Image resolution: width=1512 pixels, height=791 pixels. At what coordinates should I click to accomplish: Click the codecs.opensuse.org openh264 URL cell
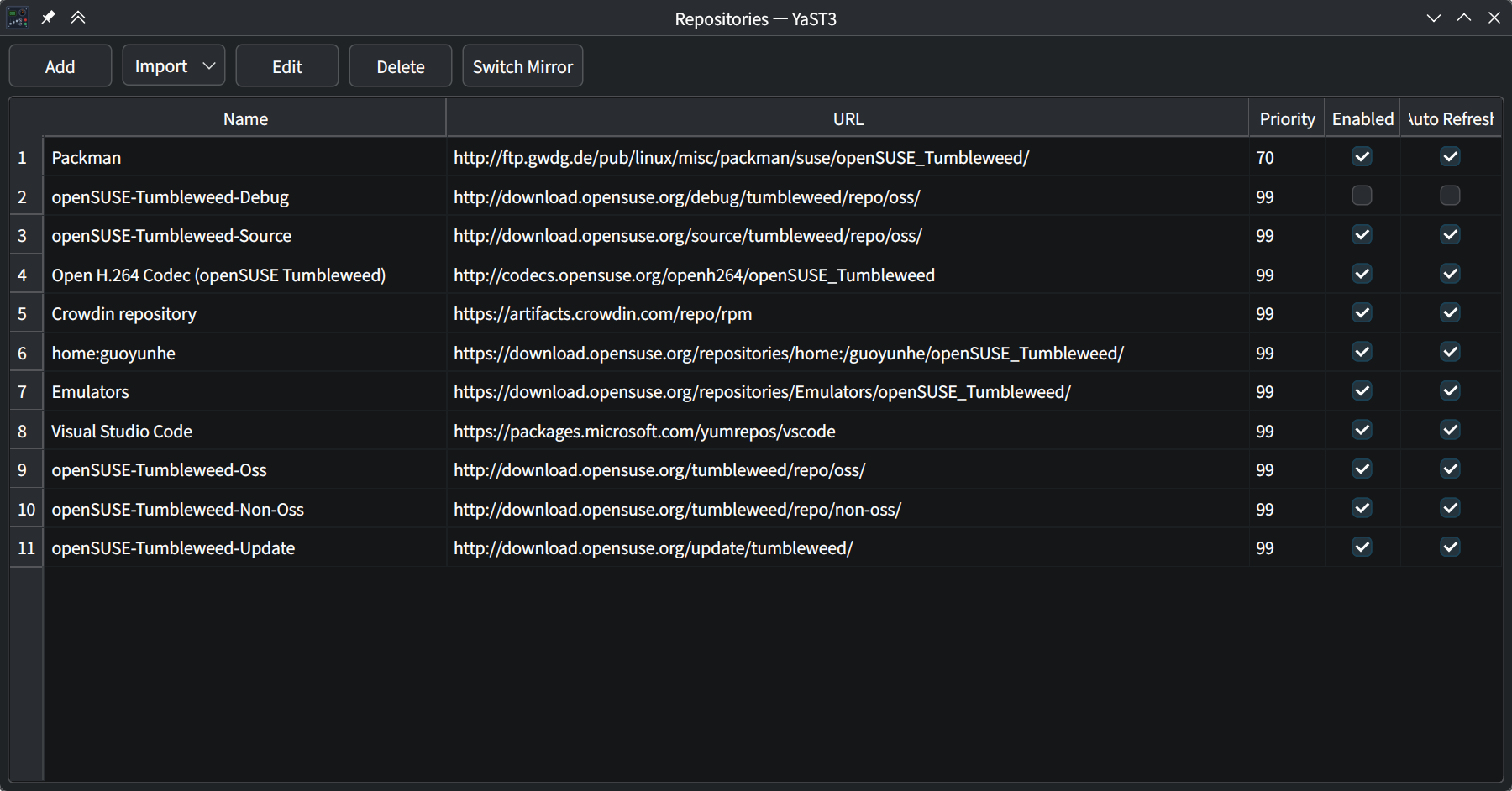click(x=848, y=275)
